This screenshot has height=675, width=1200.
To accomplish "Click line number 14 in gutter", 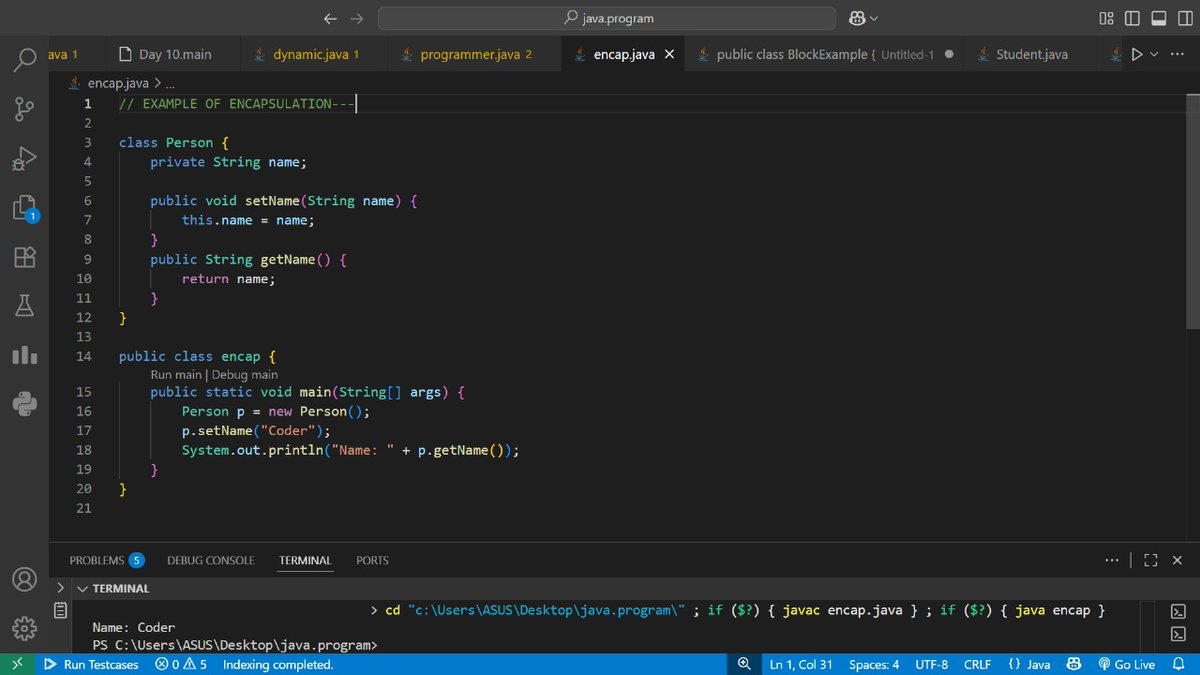I will (84, 356).
